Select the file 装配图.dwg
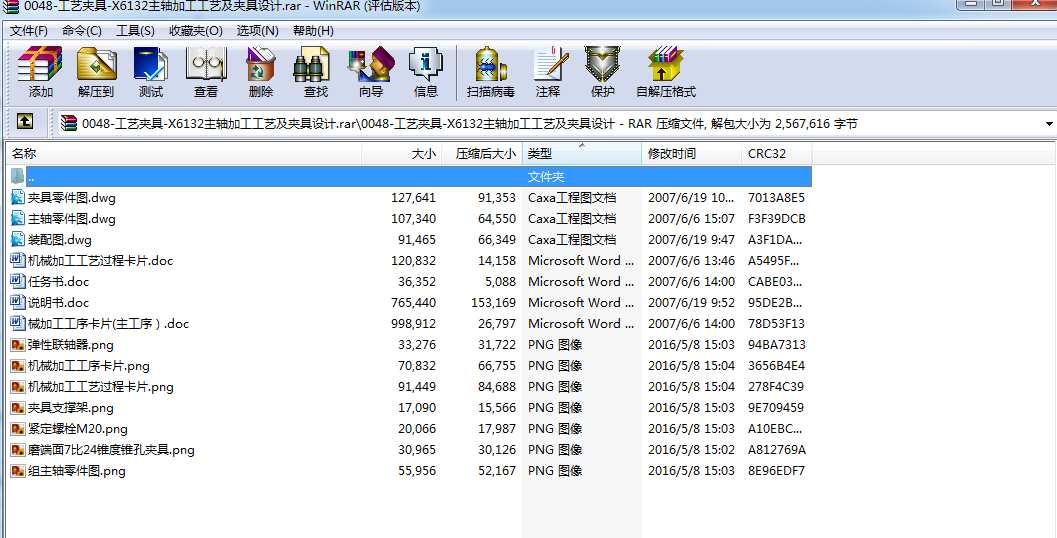 (60, 240)
